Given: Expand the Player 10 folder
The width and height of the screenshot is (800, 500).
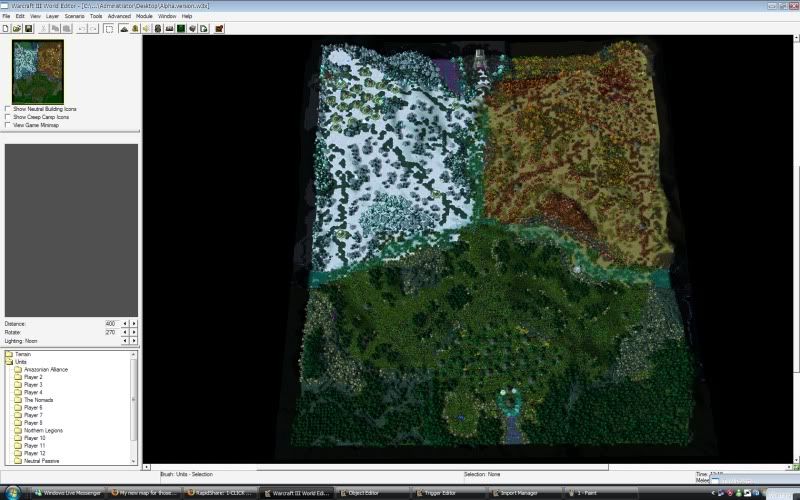Looking at the screenshot, I should [x=18, y=438].
